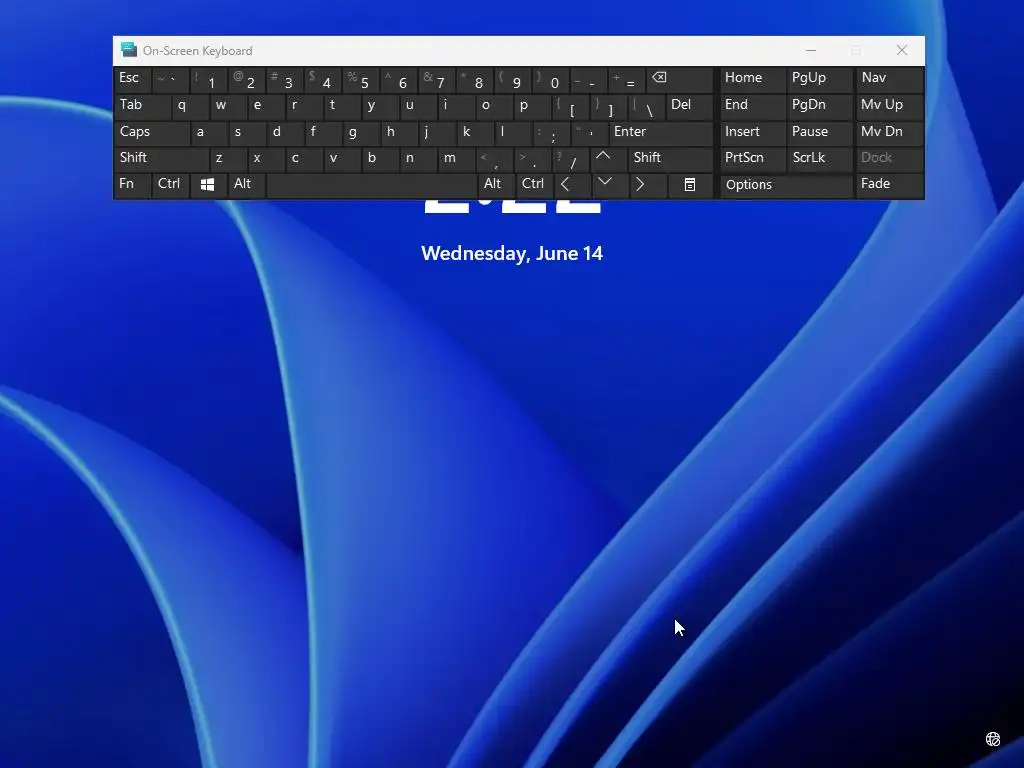
Task: Click the letter p key
Action: click(x=532, y=106)
